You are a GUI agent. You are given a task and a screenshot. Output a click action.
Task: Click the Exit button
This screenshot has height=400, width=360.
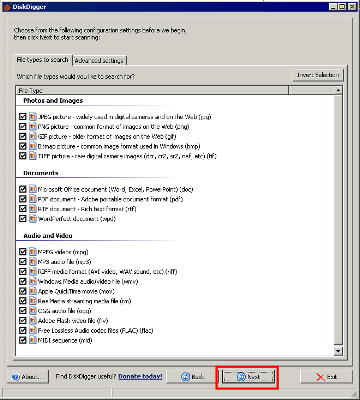[326, 377]
